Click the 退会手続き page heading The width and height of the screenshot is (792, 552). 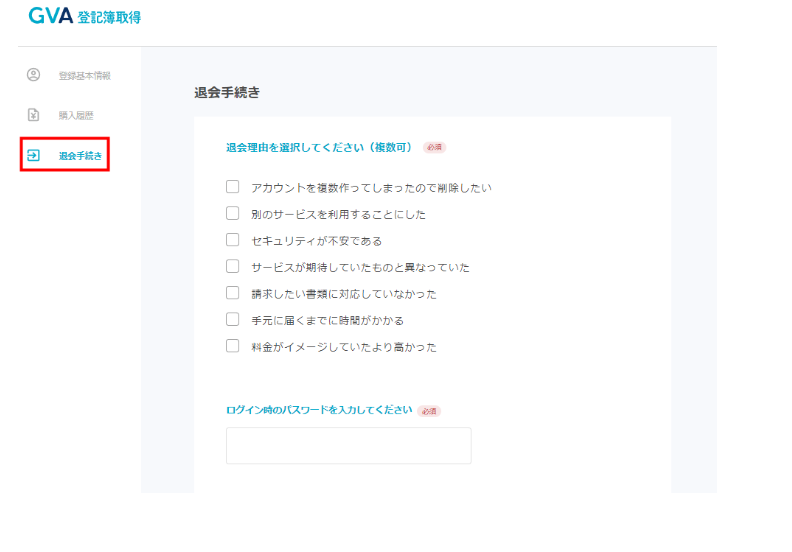227,92
